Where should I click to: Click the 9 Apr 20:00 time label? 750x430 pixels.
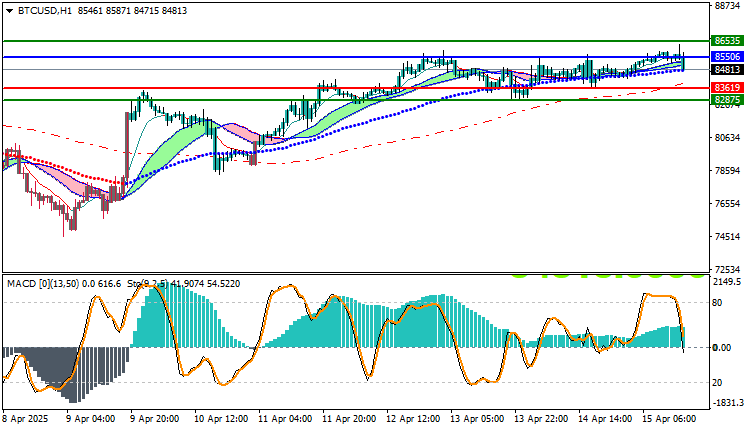(154, 419)
